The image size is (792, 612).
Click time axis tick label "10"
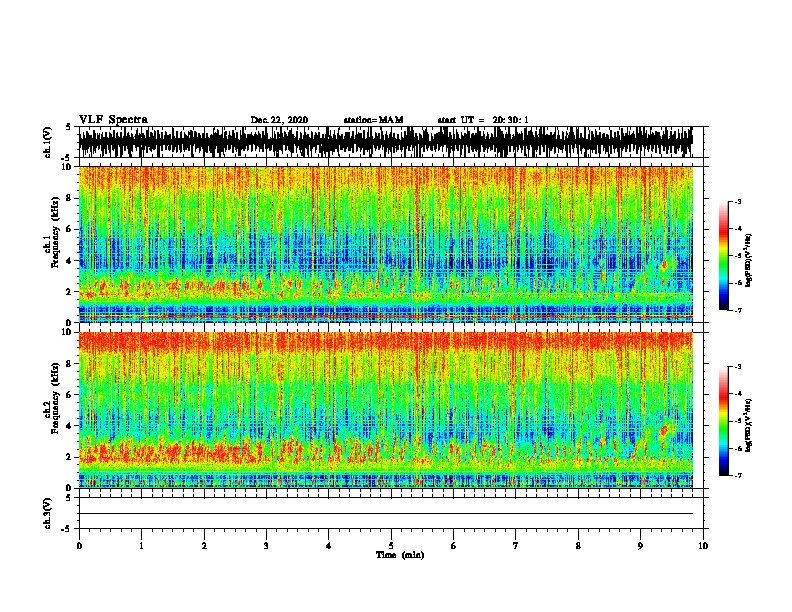coord(703,546)
